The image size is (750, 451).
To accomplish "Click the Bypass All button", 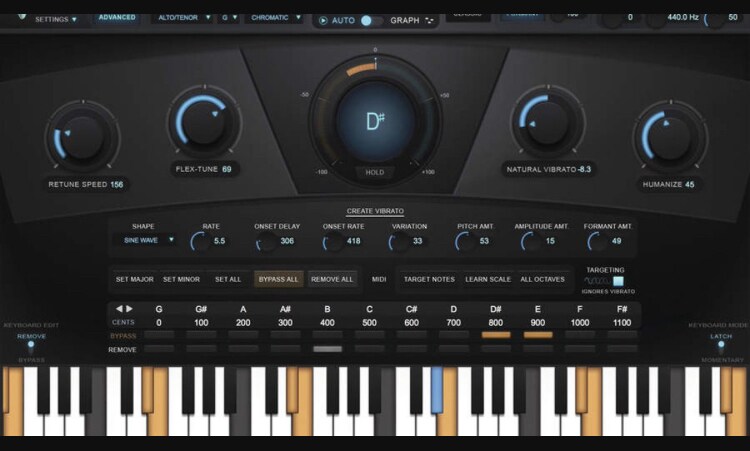I will coord(278,279).
